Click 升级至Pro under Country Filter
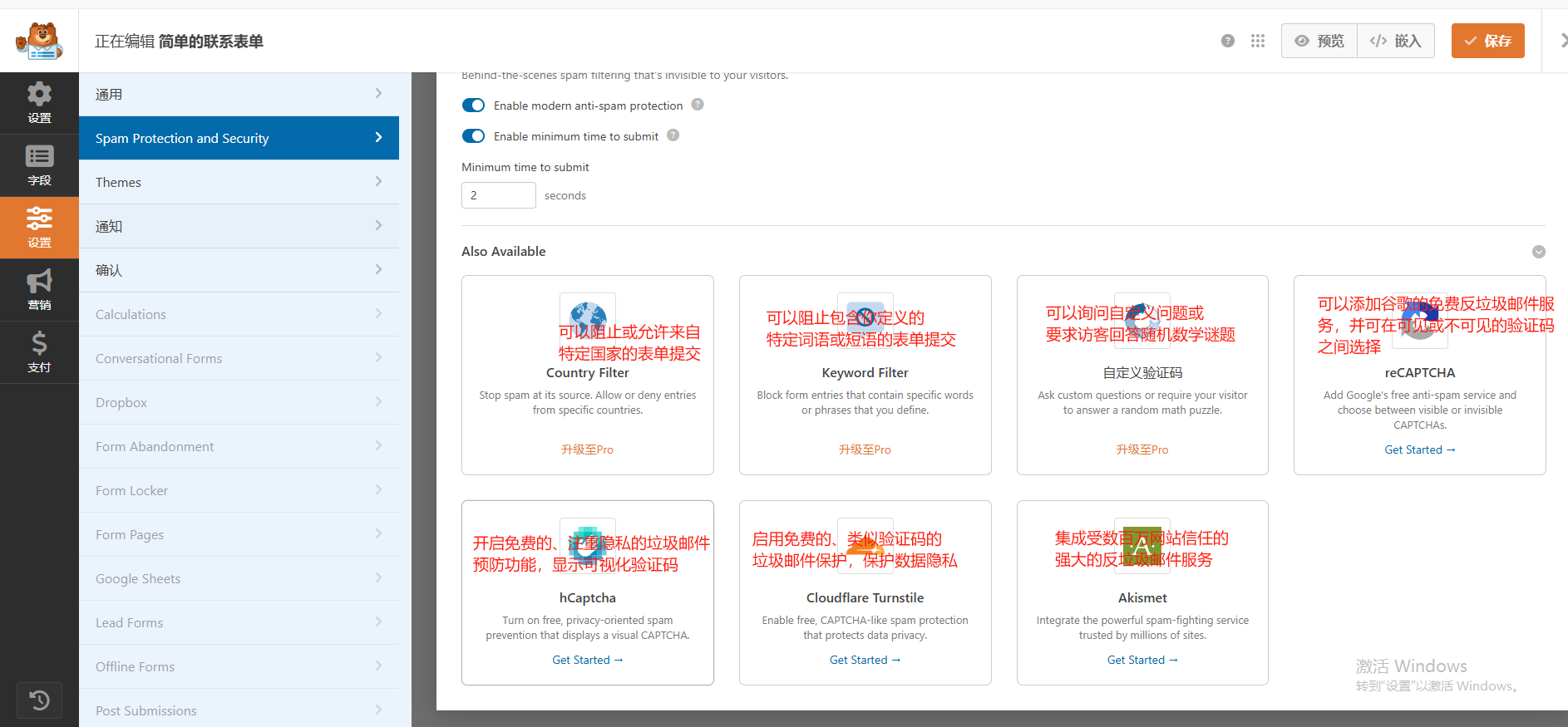This screenshot has height=727, width=1568. (x=587, y=449)
